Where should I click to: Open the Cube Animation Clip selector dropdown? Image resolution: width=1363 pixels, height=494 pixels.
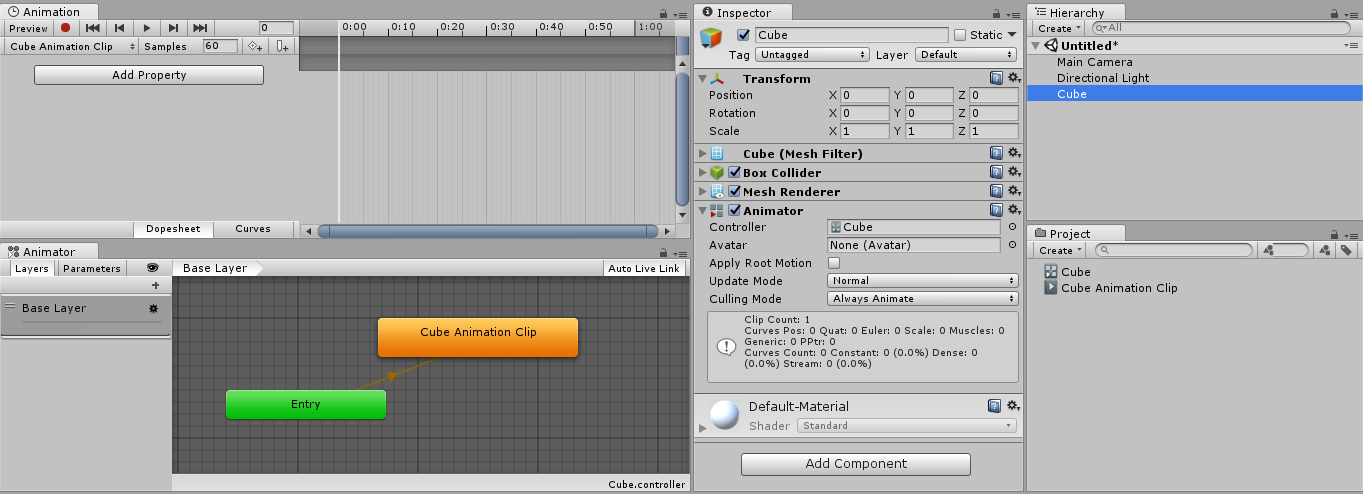[72, 47]
